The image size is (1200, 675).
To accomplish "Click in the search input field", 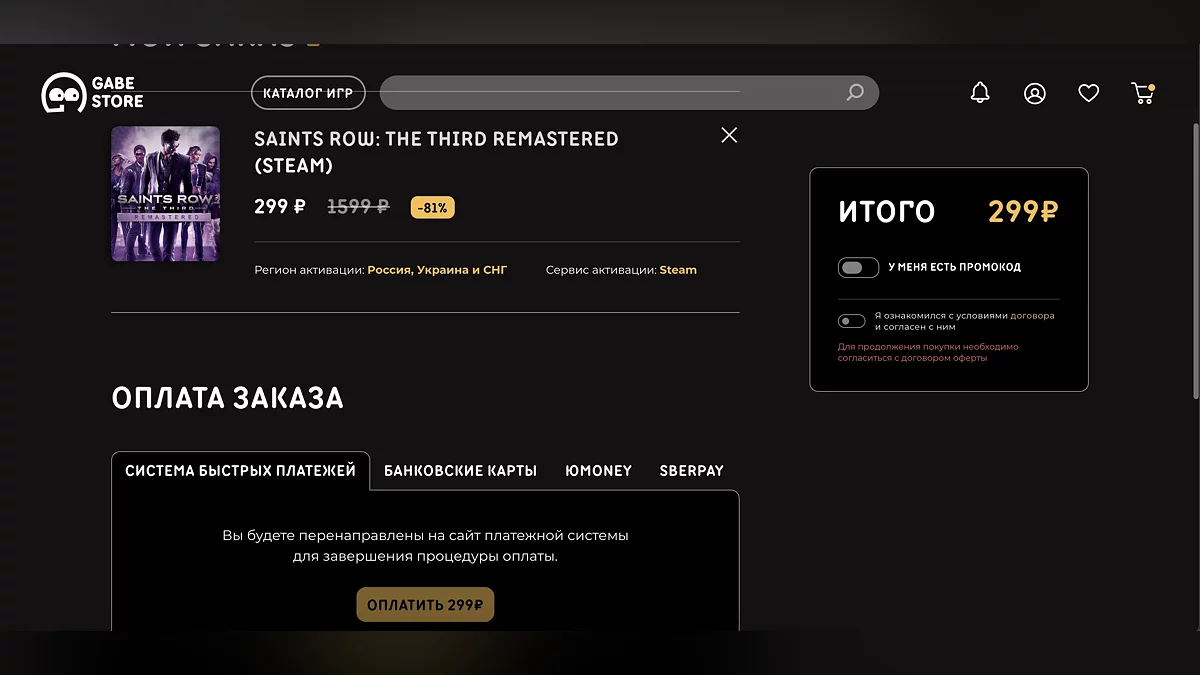I will 610,93.
